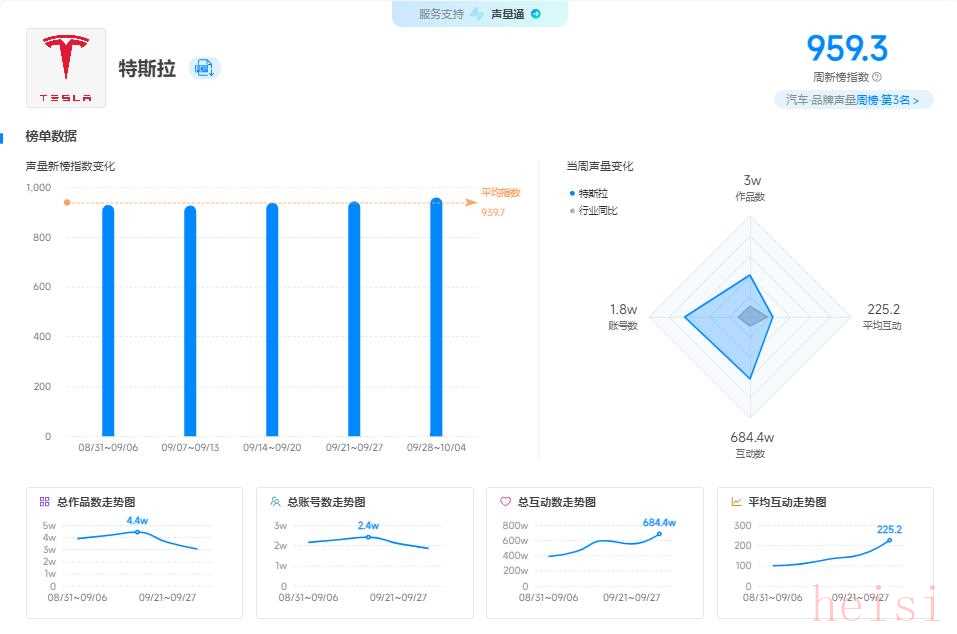Viewport: 957px width, 634px height.
Task: Click the arrow icon next to 声量通
Action: coord(536,14)
